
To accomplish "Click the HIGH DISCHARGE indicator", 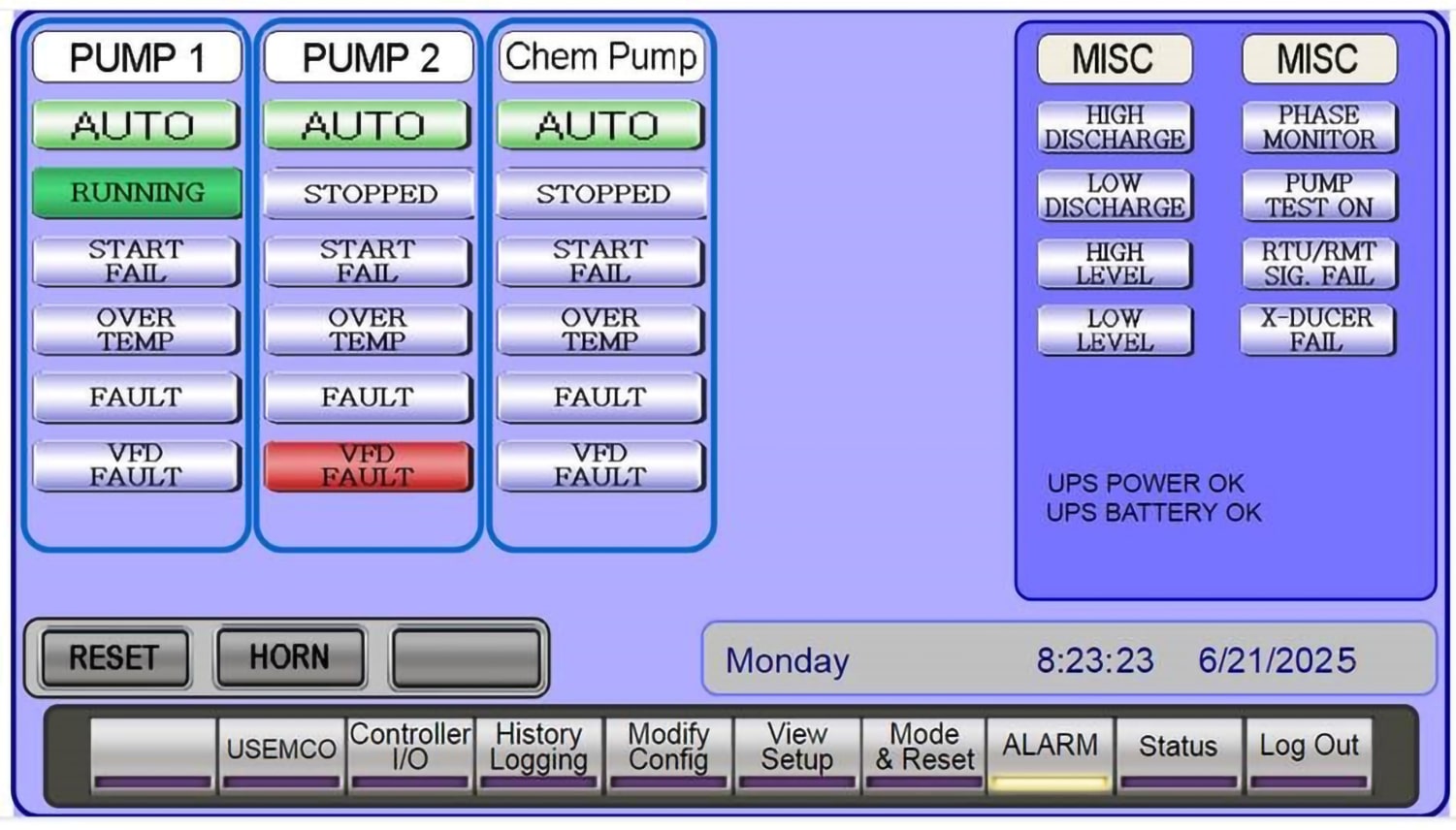I will click(1115, 127).
